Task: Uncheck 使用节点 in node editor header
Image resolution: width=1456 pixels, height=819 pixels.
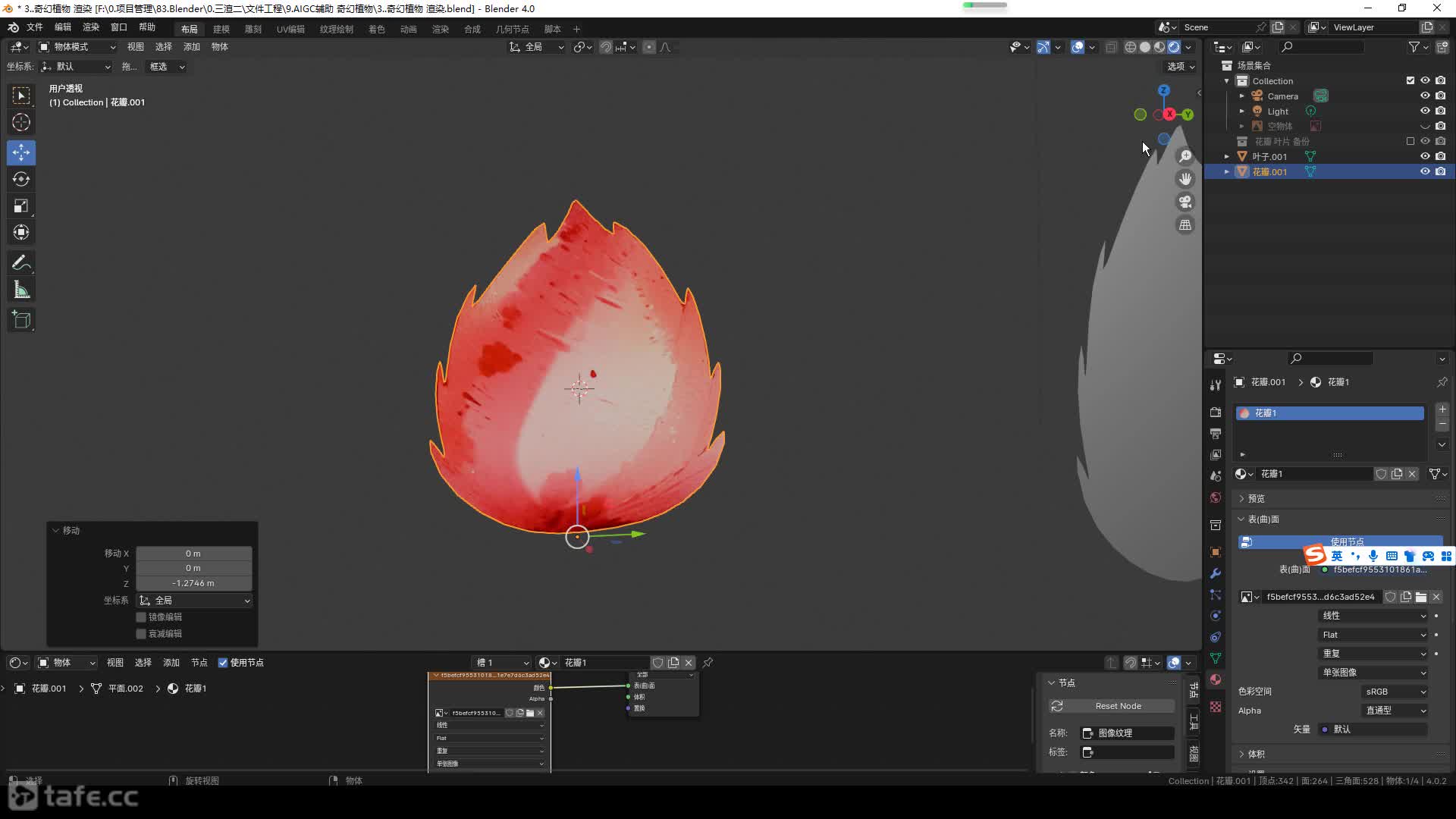Action: [223, 663]
